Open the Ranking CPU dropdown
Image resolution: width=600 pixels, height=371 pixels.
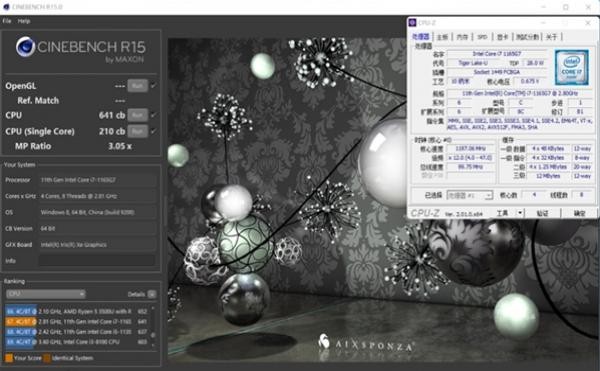pos(46,294)
